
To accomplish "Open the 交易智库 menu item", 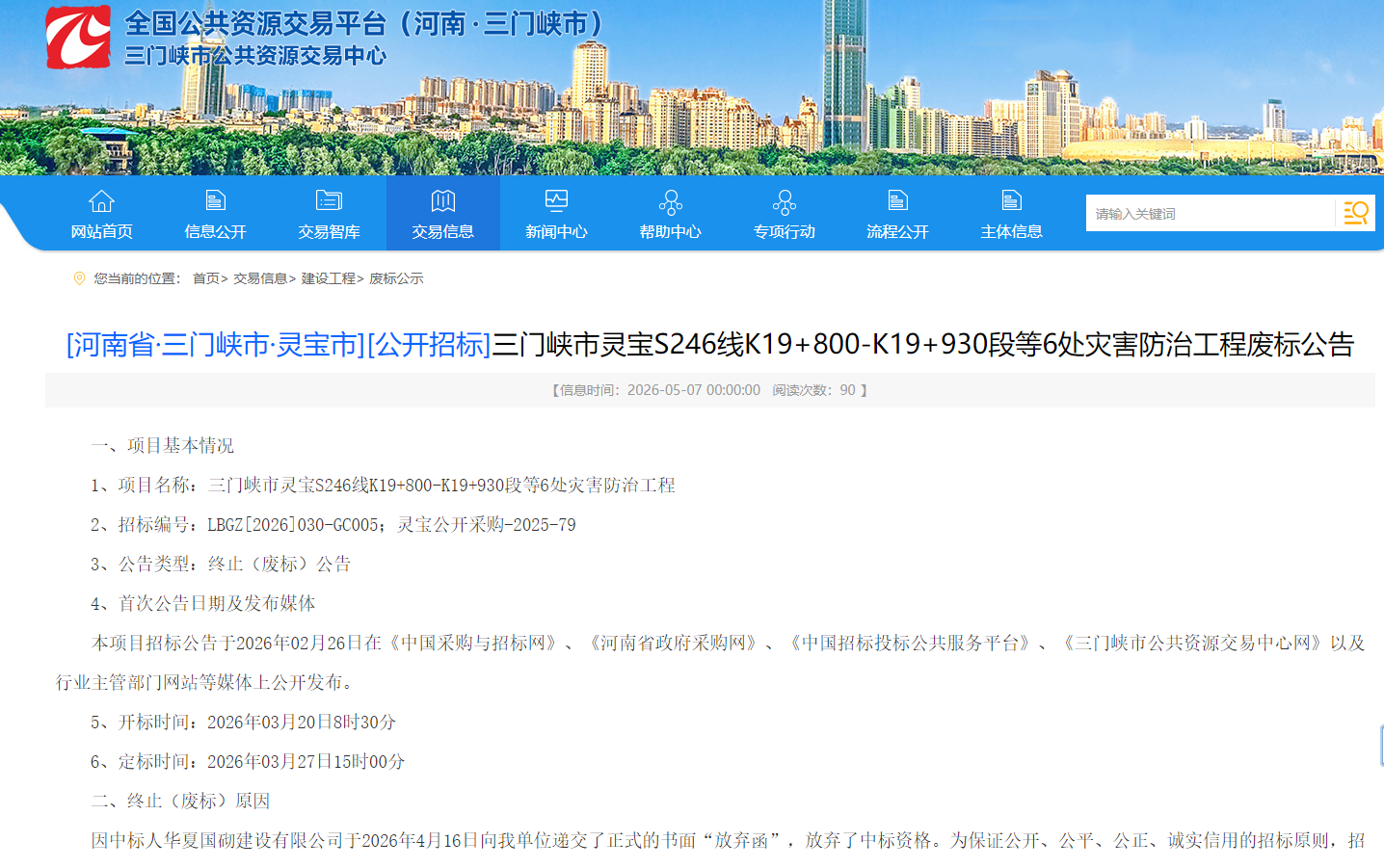I will point(329,231).
